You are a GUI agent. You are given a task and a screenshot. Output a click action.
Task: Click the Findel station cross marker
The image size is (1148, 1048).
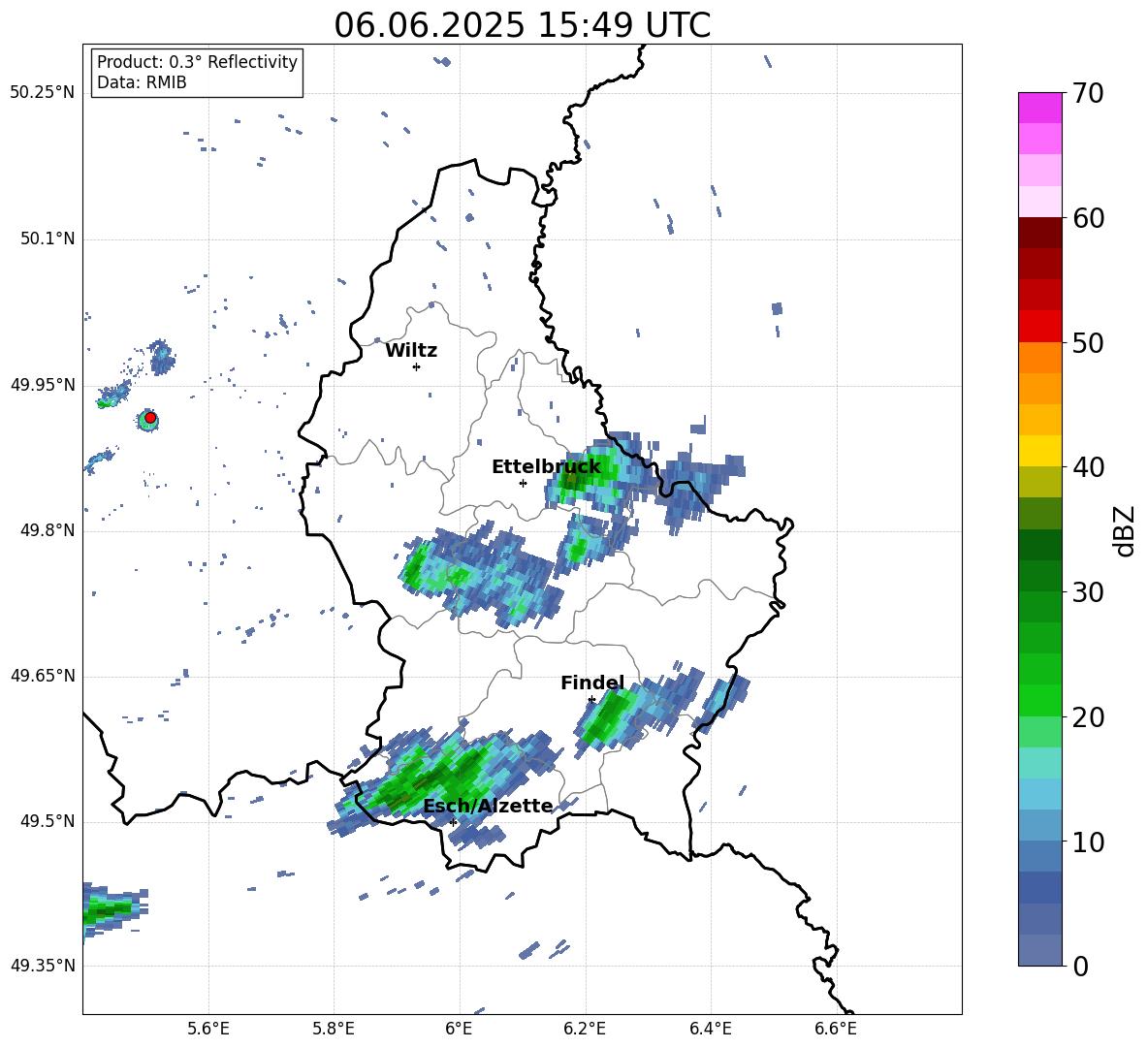(591, 700)
